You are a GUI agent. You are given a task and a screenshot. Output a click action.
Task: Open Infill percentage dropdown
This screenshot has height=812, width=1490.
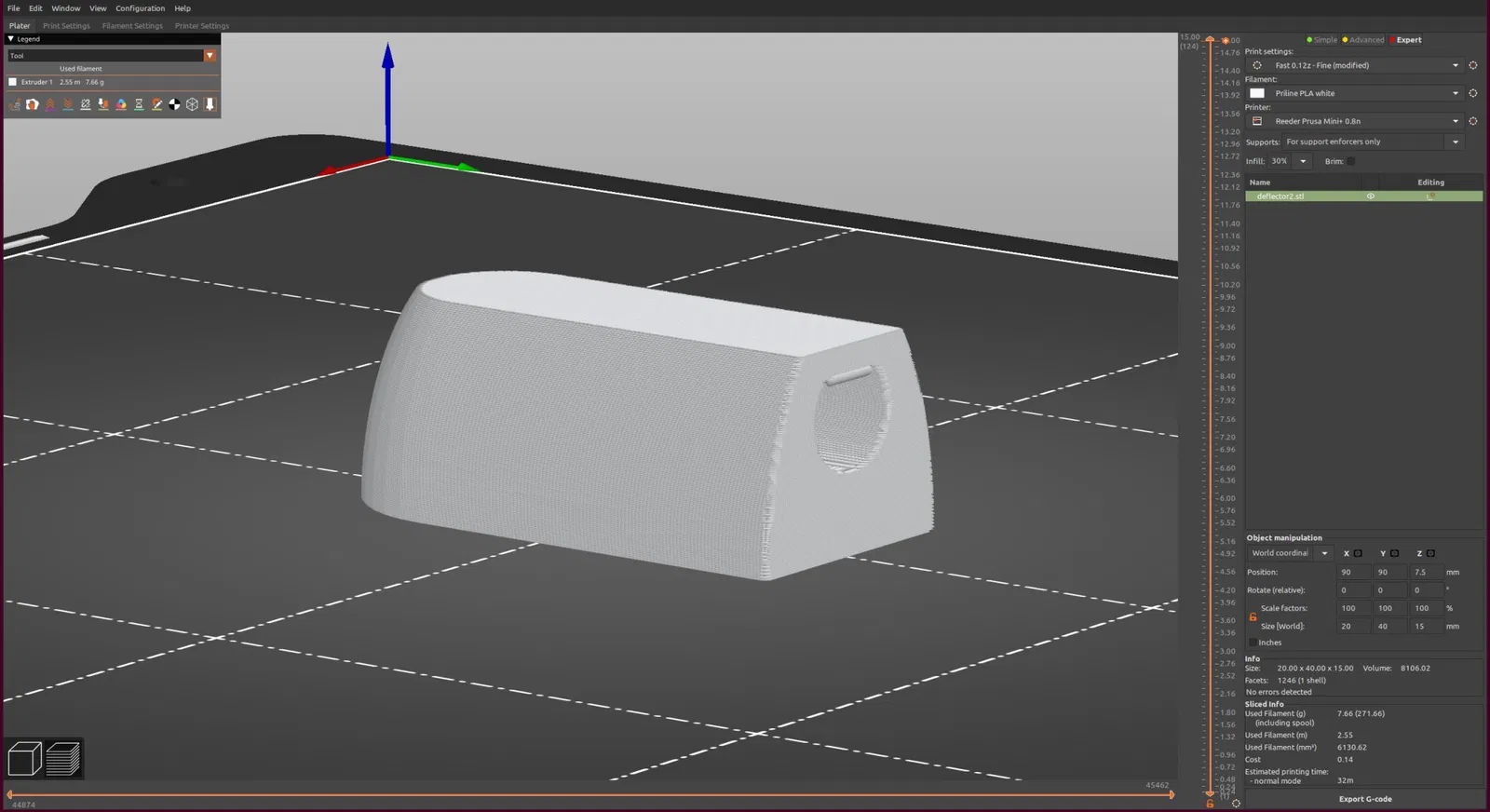(x=1303, y=161)
